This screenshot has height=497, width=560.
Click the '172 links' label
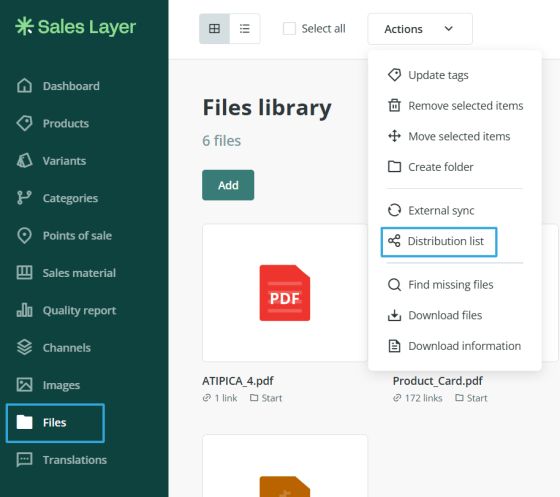[x=424, y=398]
